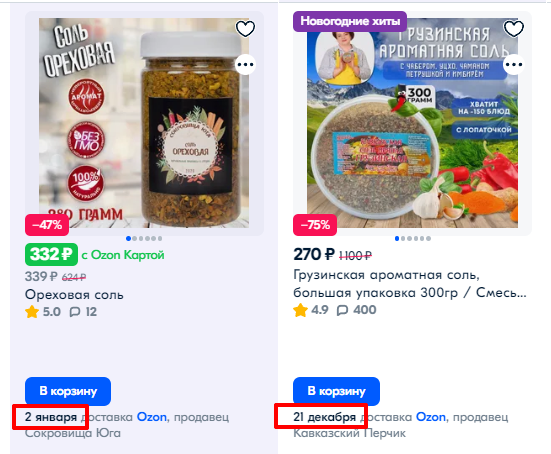The image size is (551, 454).
Task: Open the three-dot menu on Грузинская соль card
Action: pyautogui.click(x=514, y=65)
